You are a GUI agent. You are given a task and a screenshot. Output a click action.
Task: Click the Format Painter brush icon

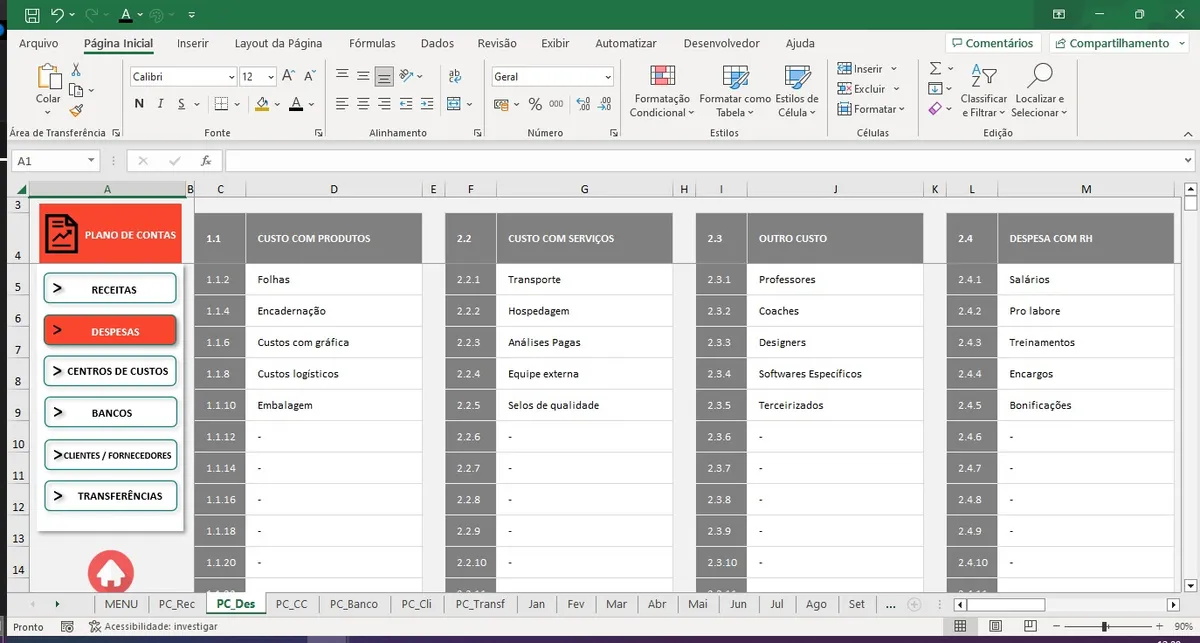pyautogui.click(x=76, y=111)
